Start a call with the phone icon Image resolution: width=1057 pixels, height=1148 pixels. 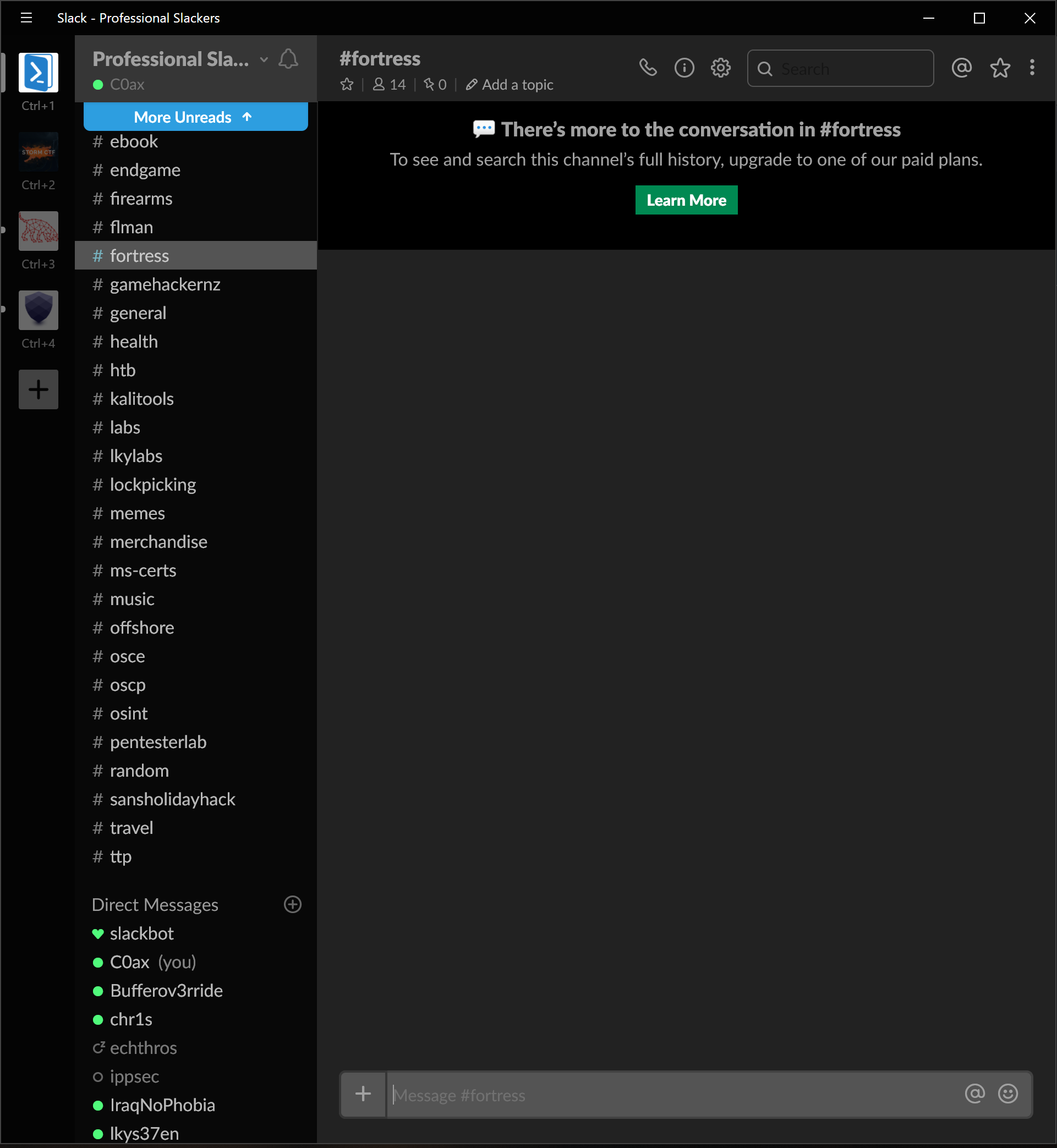(x=648, y=68)
